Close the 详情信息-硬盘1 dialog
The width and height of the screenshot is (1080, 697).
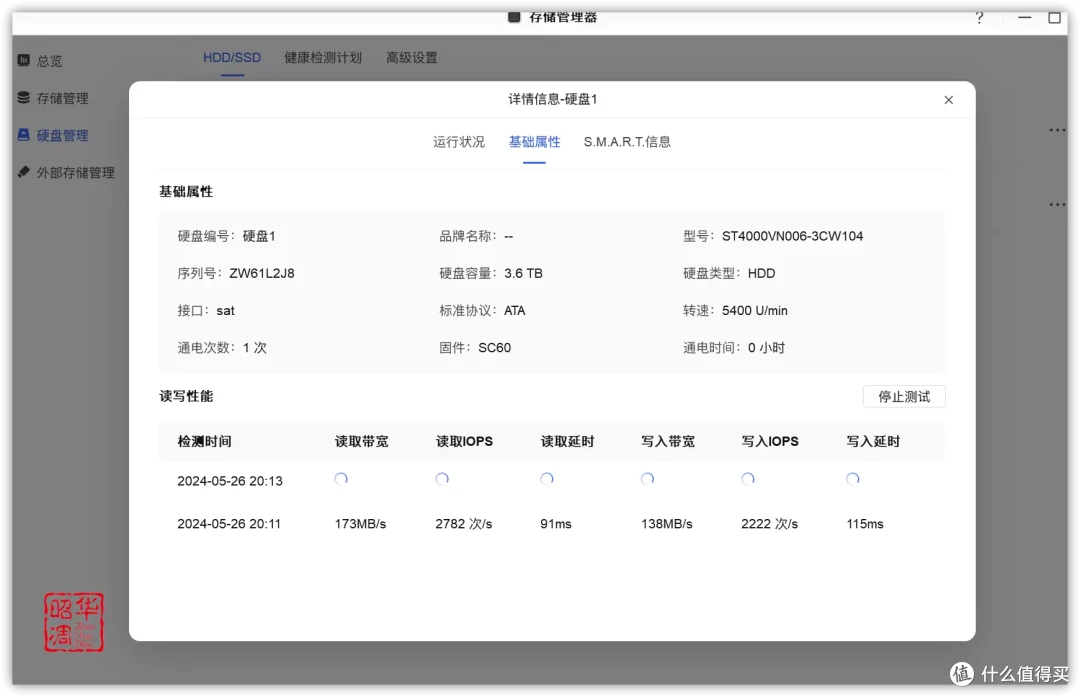948,100
